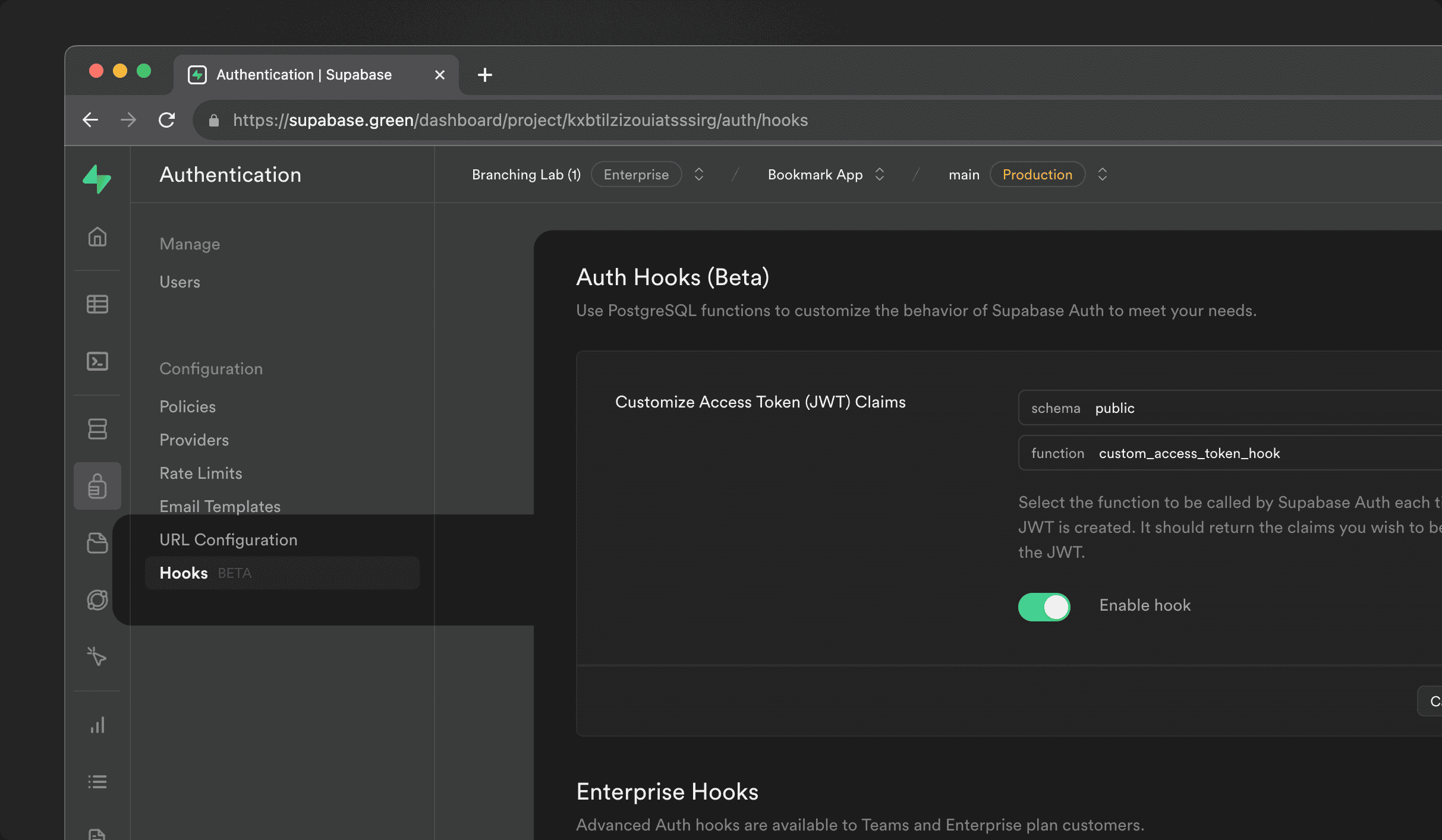1442x840 pixels.
Task: Open the Reports bar chart icon
Action: (97, 725)
